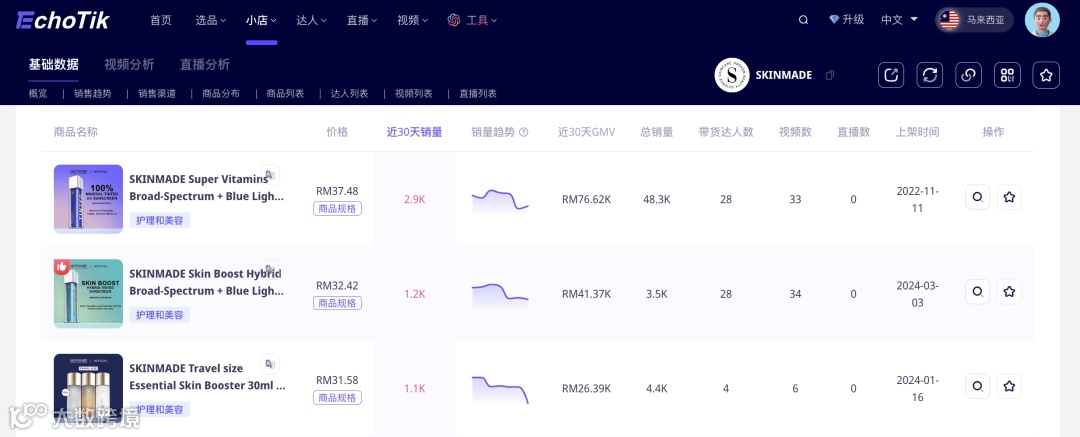Click 商品规格 under RM32.42

pos(338,303)
